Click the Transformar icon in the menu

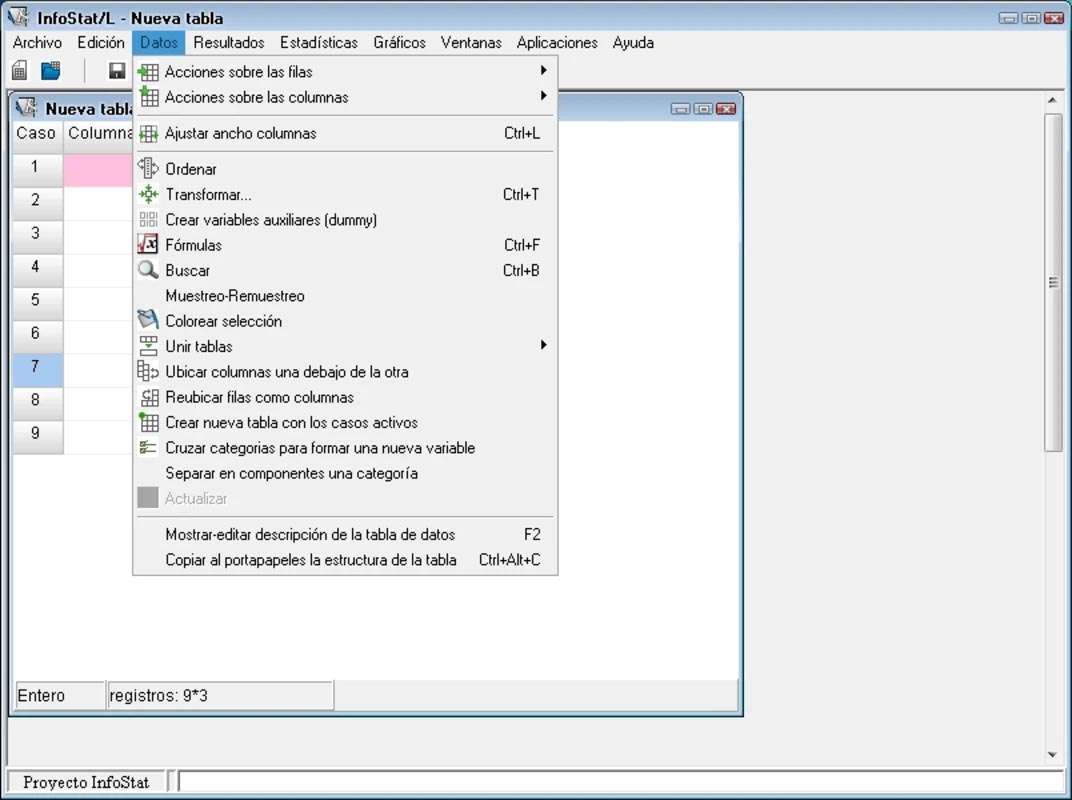click(148, 195)
